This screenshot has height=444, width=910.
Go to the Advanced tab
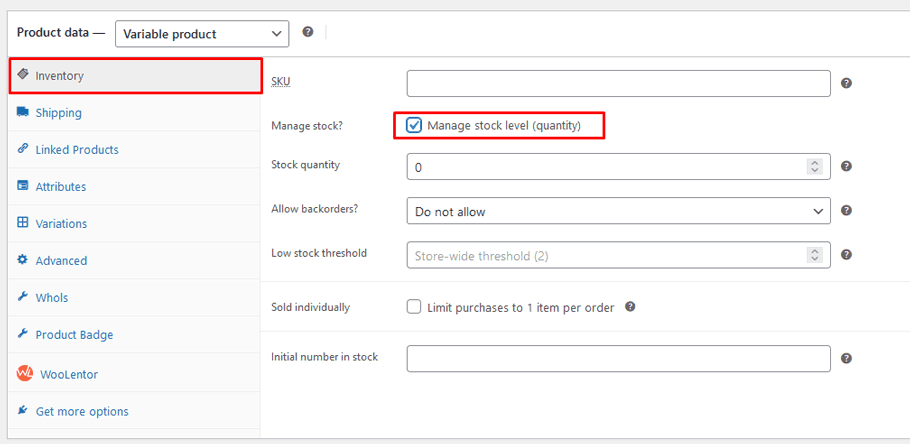coord(135,261)
